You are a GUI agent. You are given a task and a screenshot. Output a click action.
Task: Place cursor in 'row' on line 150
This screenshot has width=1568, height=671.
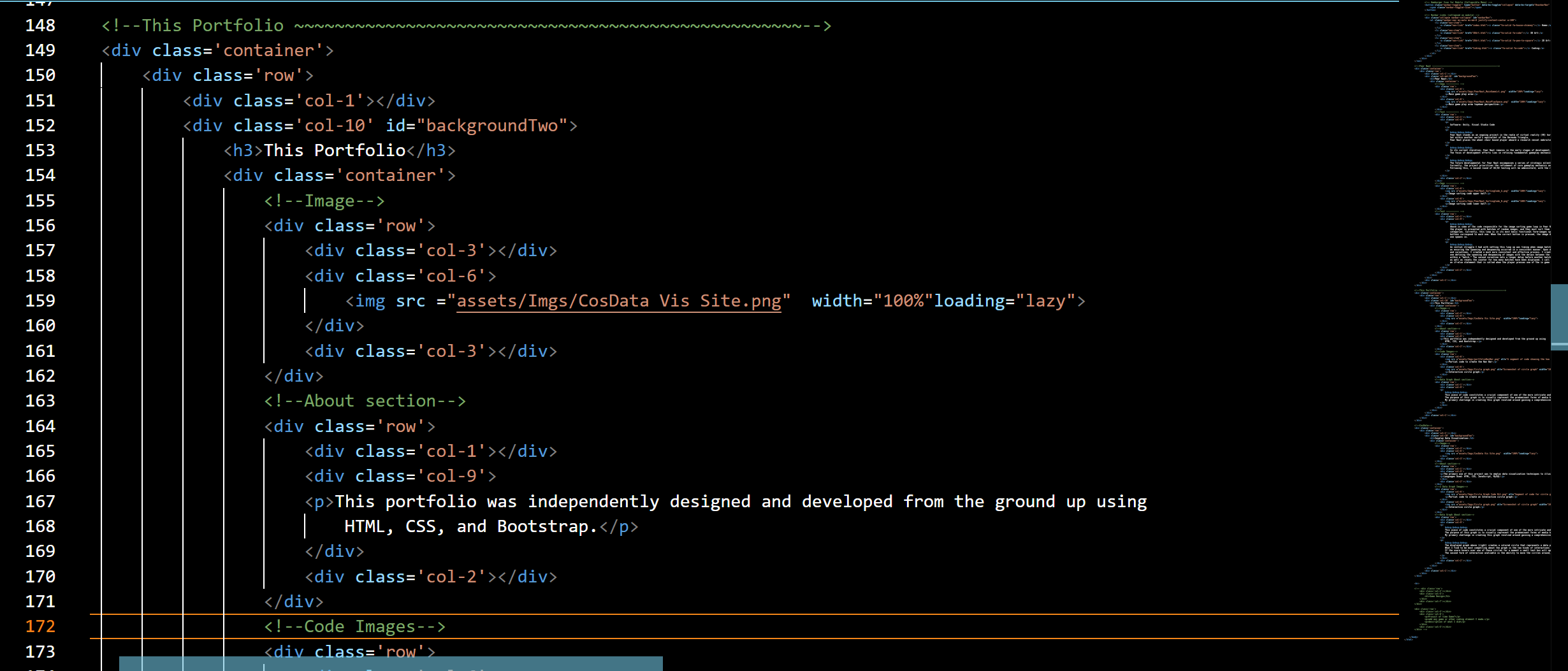click(279, 75)
